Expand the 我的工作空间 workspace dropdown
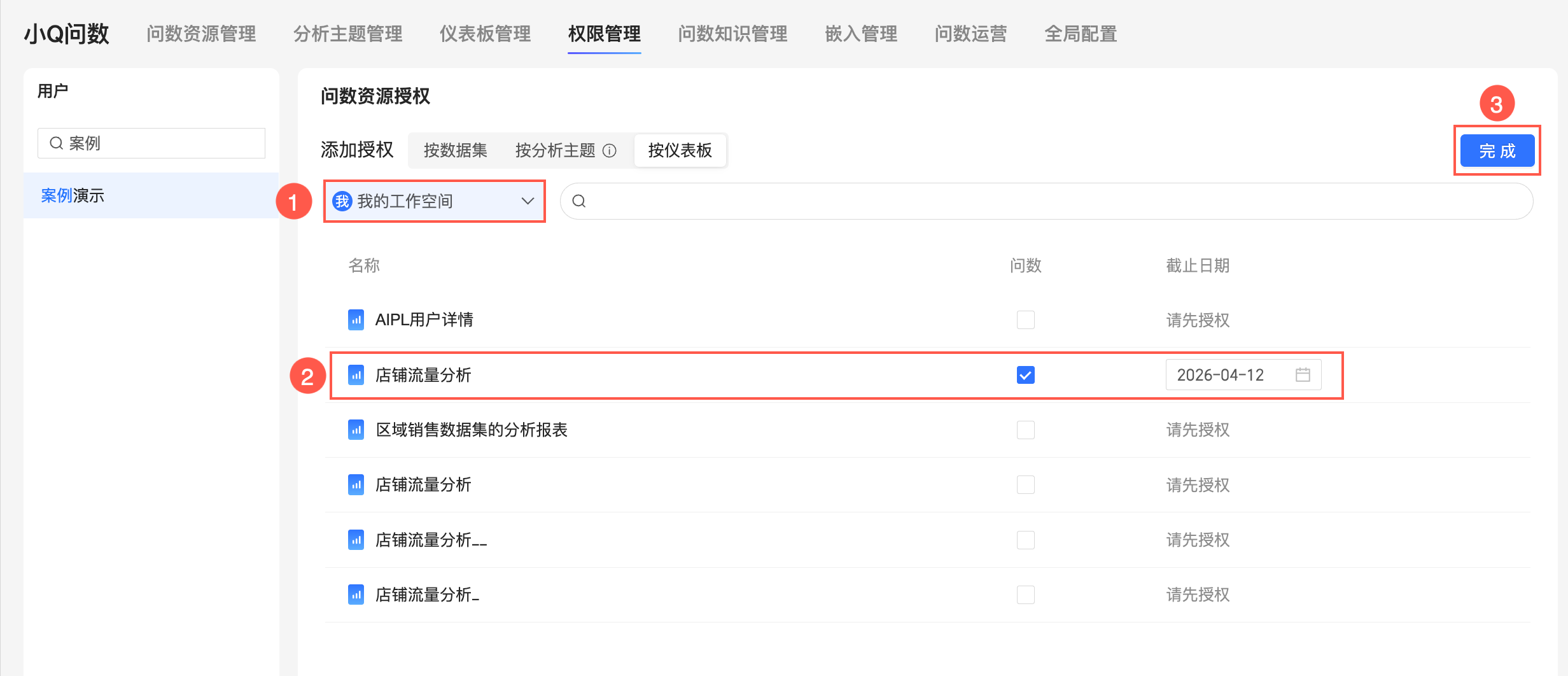1568x676 pixels. 434,201
